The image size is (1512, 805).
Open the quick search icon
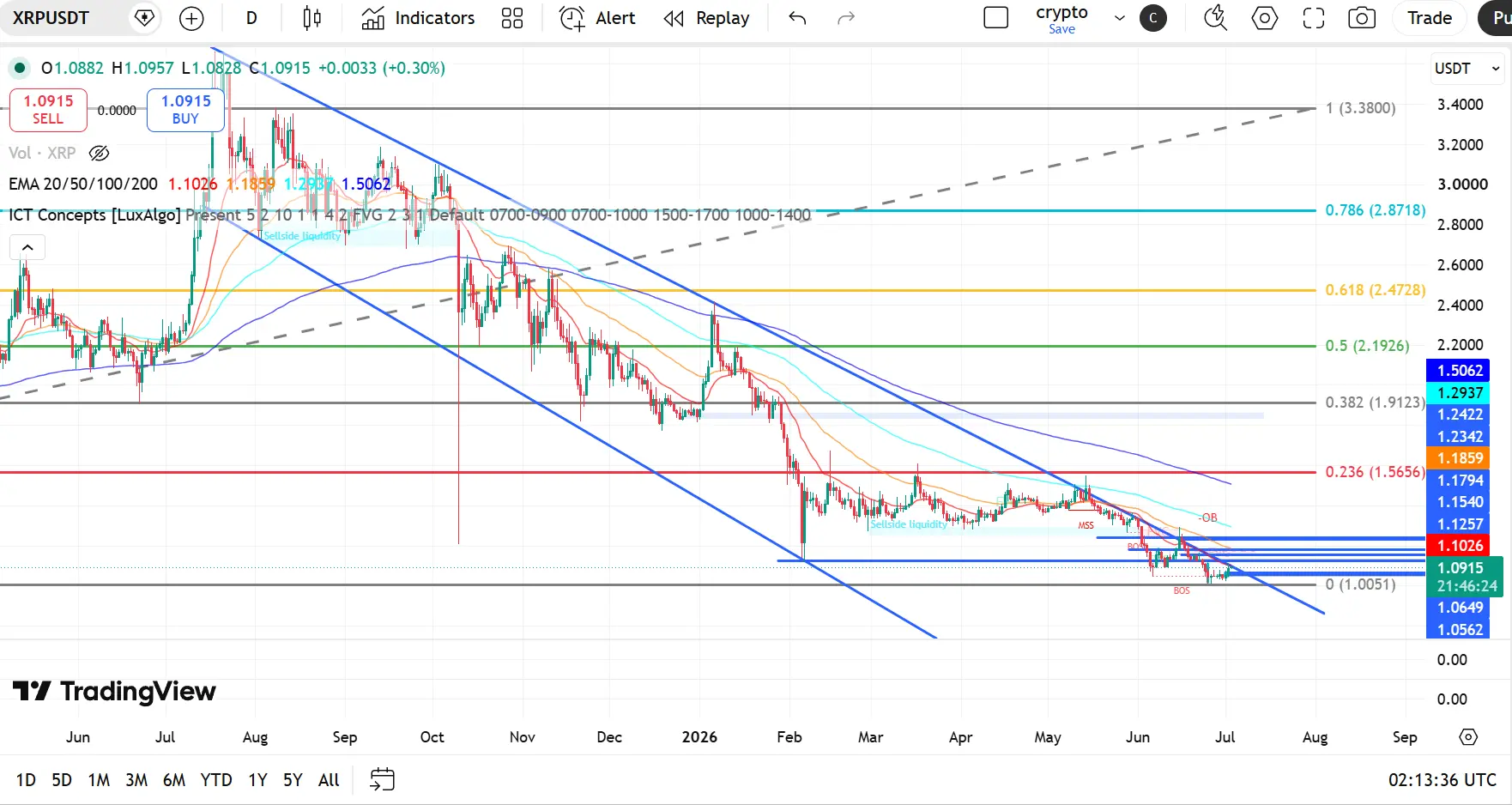1215,18
